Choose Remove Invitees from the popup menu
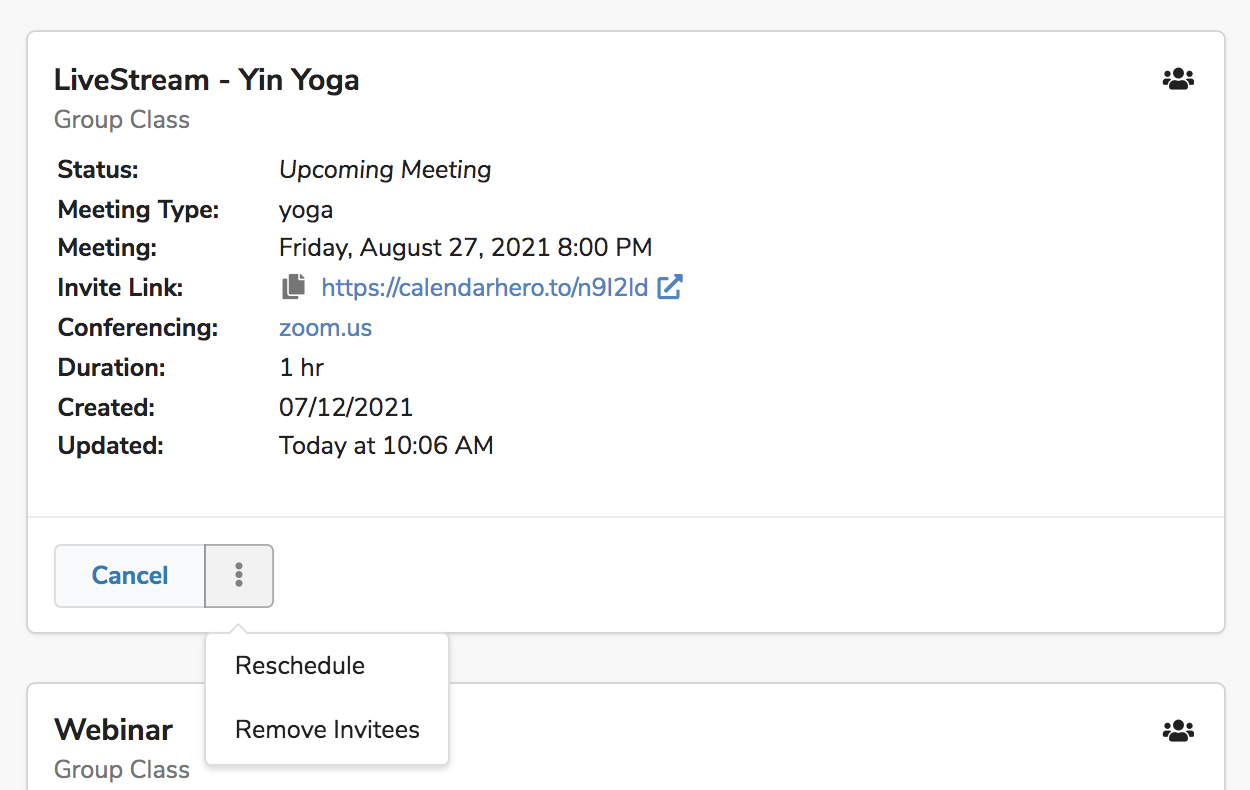 [327, 730]
